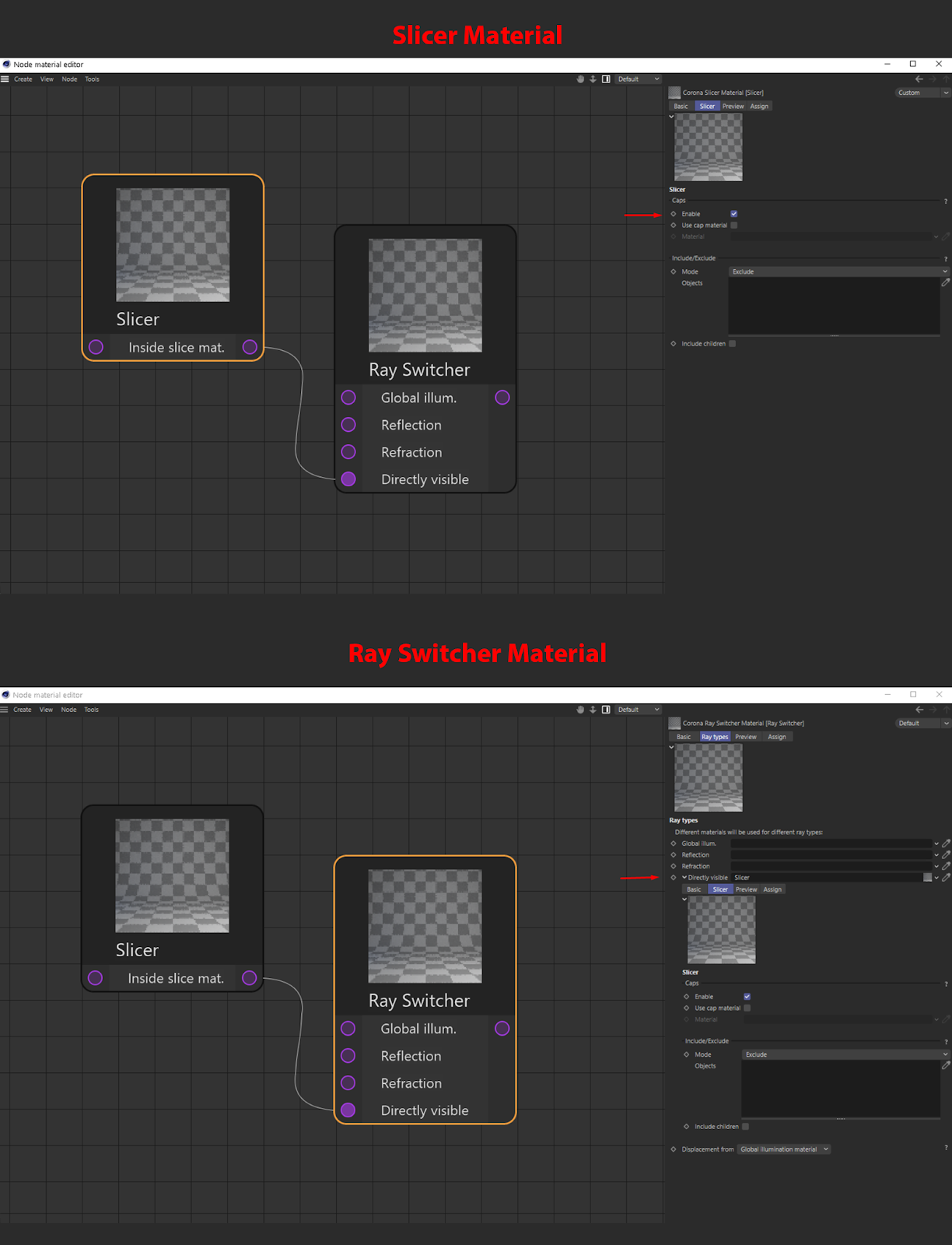Click back arrow in bottom Ray Switcher panel
Screen dimensions: 952x1245
coord(919,710)
